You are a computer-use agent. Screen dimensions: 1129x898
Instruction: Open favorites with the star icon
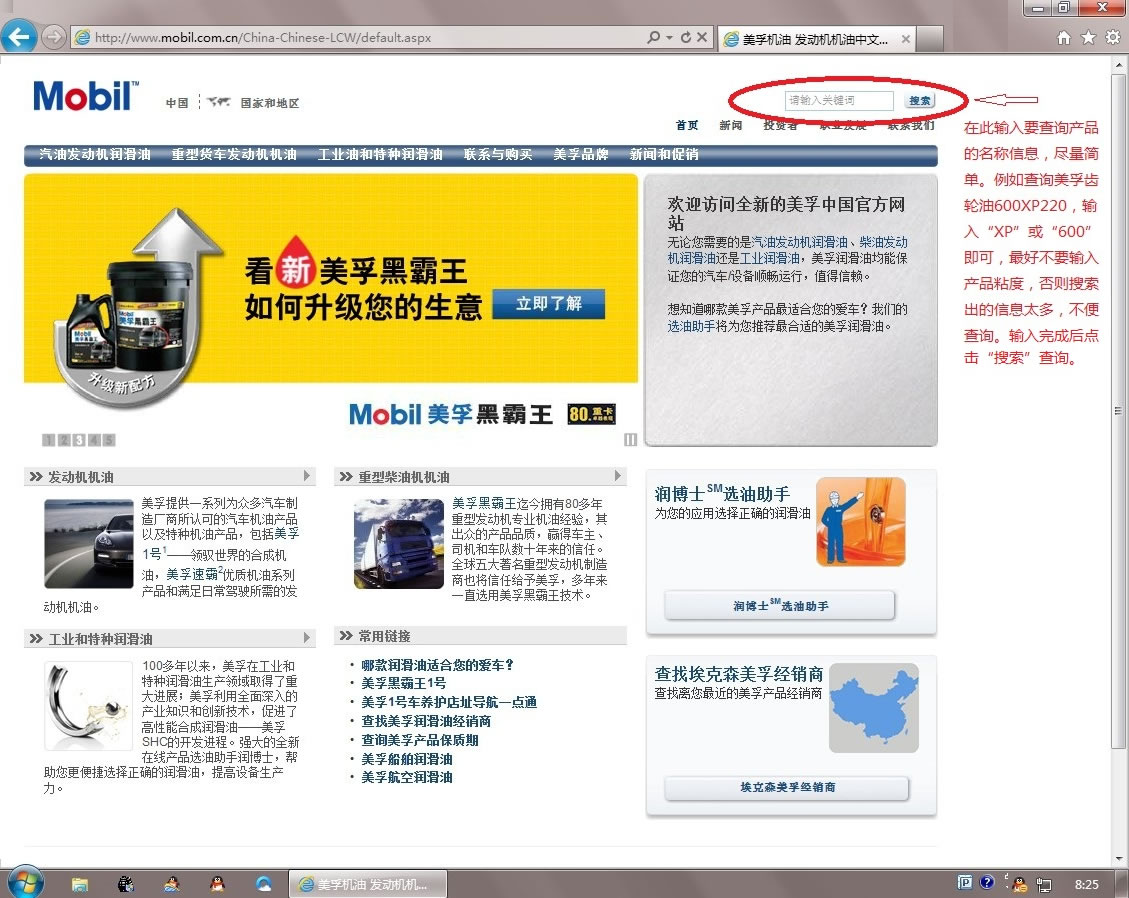pyautogui.click(x=1088, y=38)
